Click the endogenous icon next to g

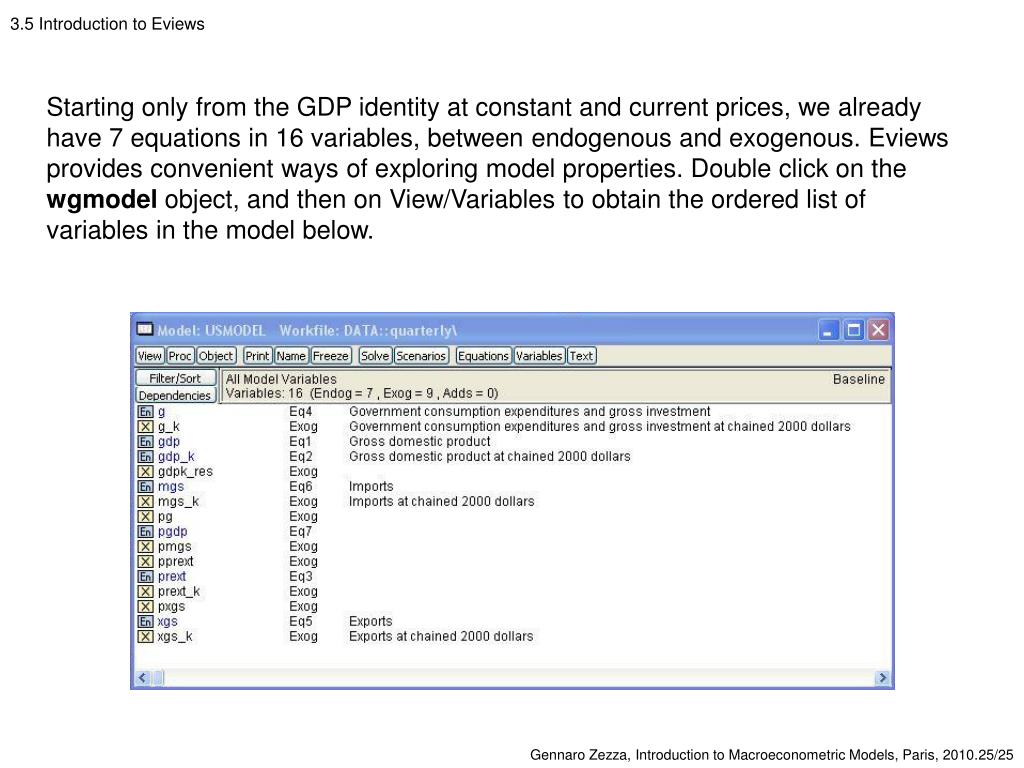(145, 411)
